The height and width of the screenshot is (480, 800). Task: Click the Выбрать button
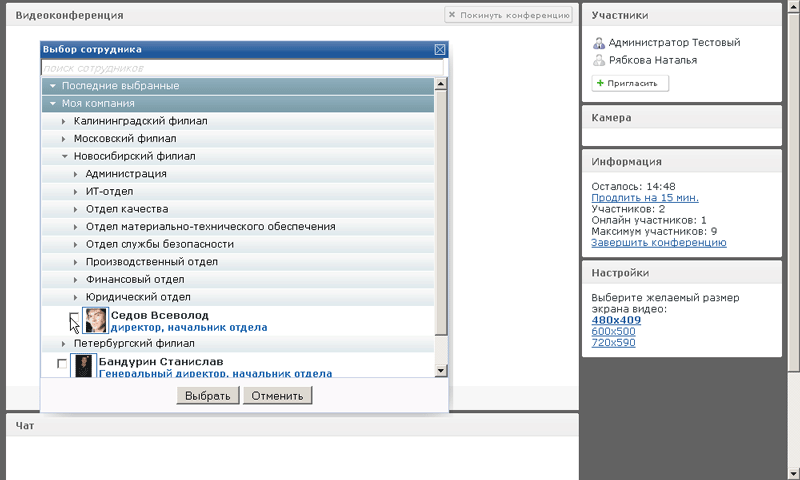pos(208,396)
